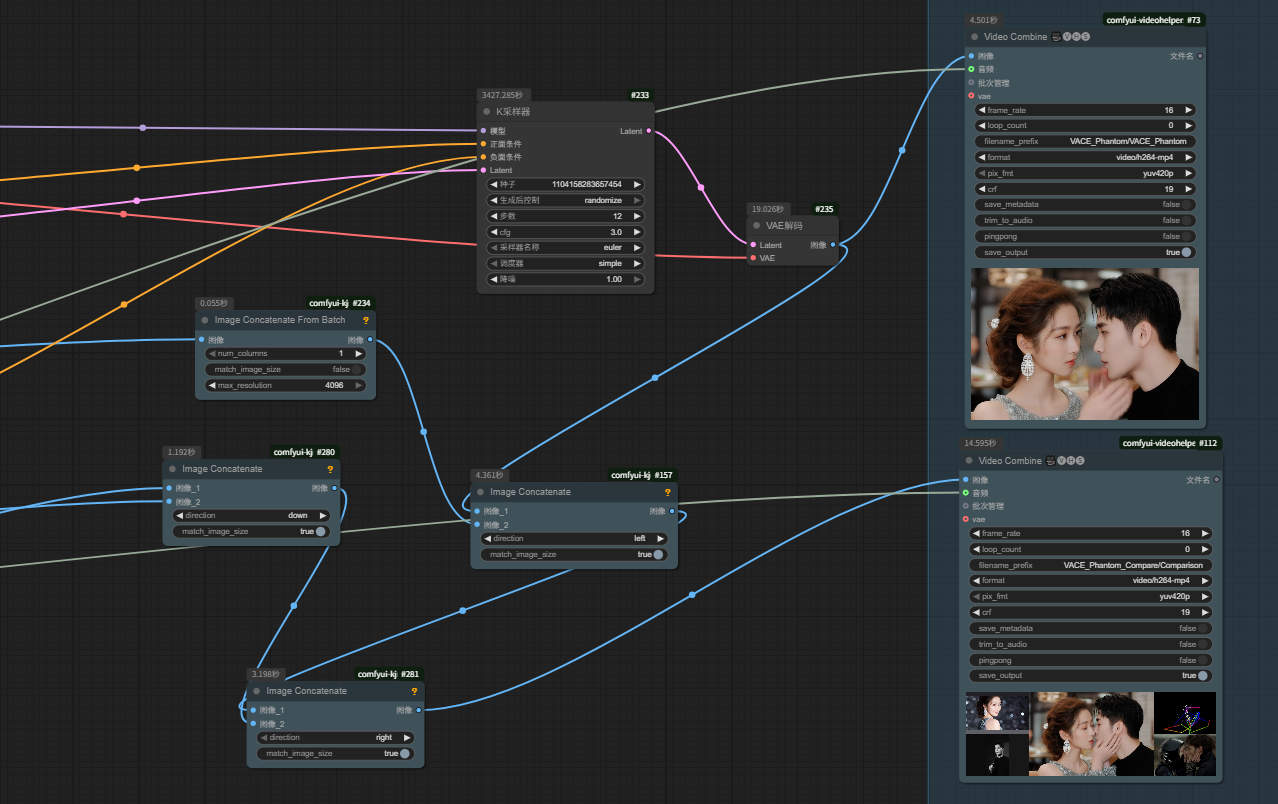The width and height of the screenshot is (1278, 804).
Task: Open help question mark on node #157
Action: click(668, 492)
